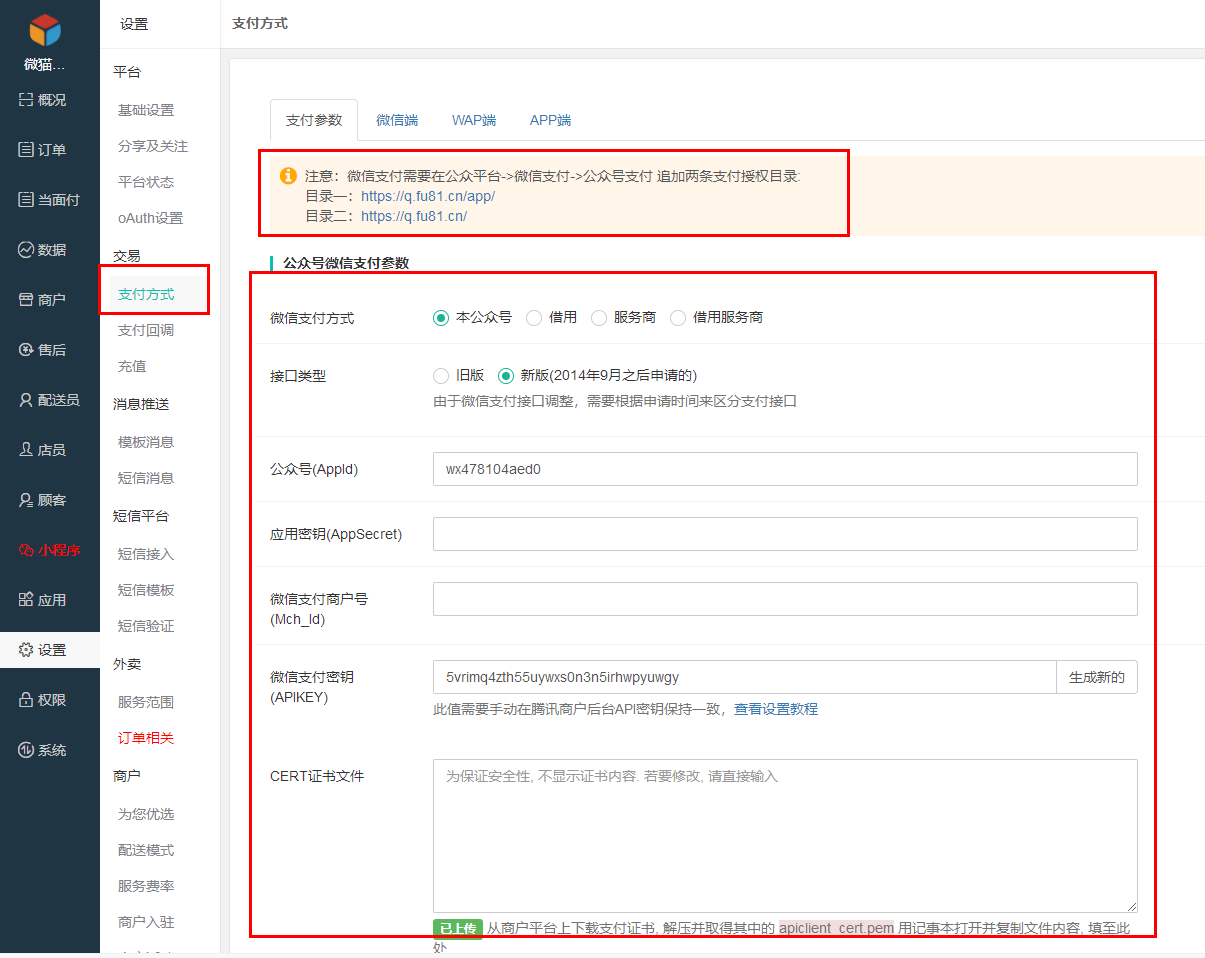Open 短信接入 in settings menu

click(x=146, y=554)
